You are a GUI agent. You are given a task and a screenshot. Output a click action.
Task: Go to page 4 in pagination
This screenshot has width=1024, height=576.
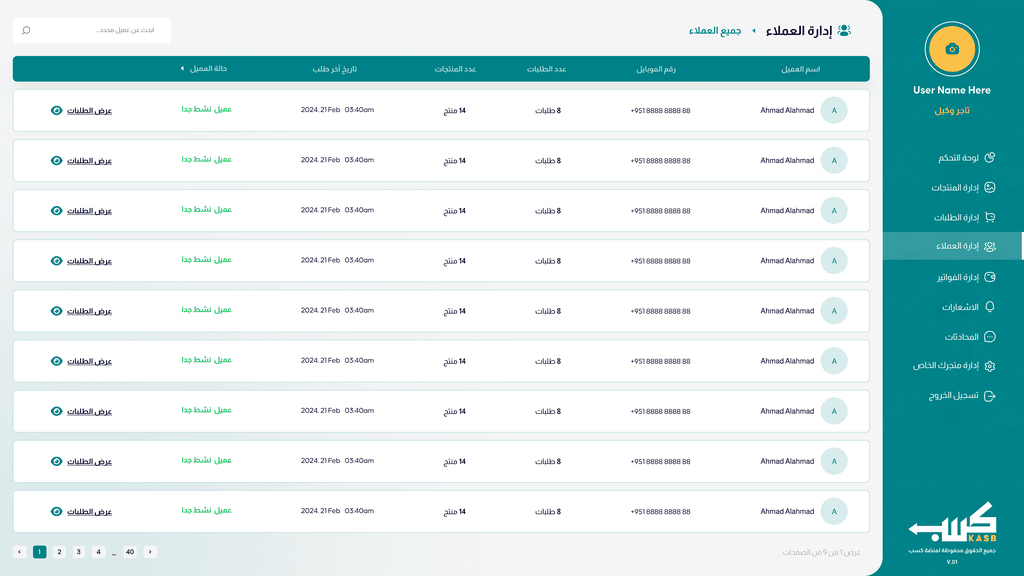[99, 552]
